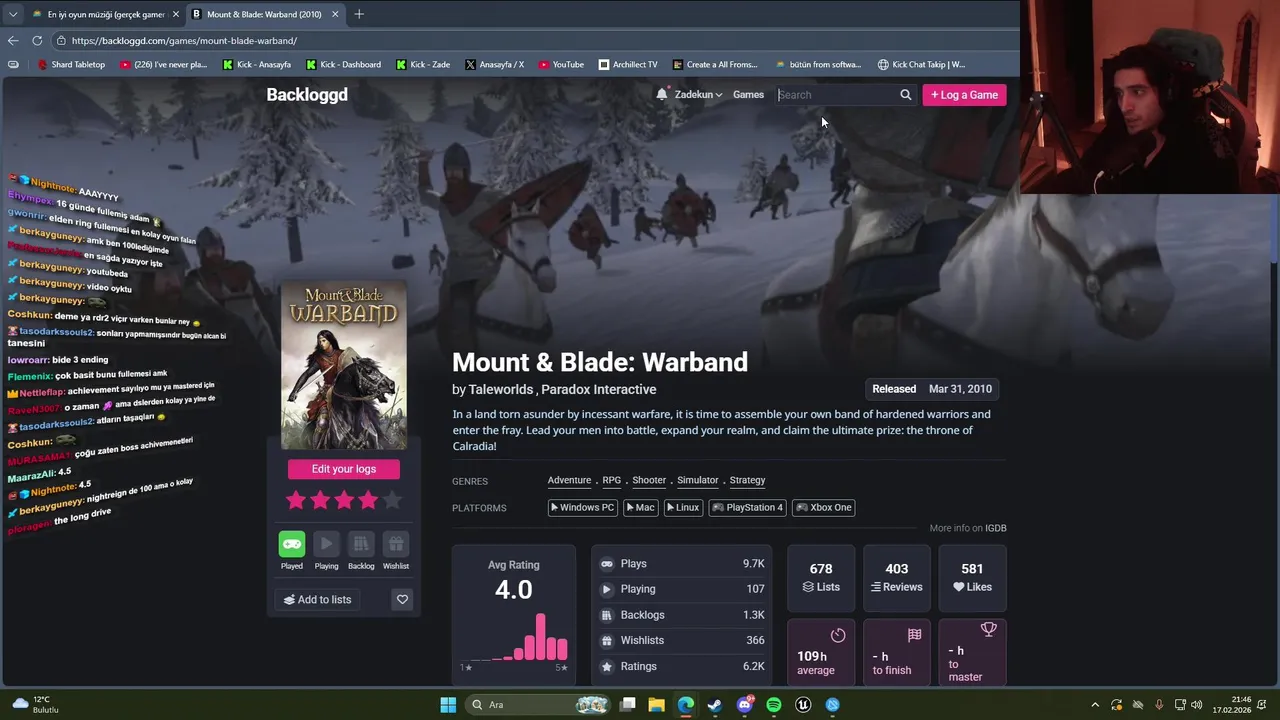Click the Warband cover art thumbnail
The height and width of the screenshot is (720, 1280).
pos(343,366)
